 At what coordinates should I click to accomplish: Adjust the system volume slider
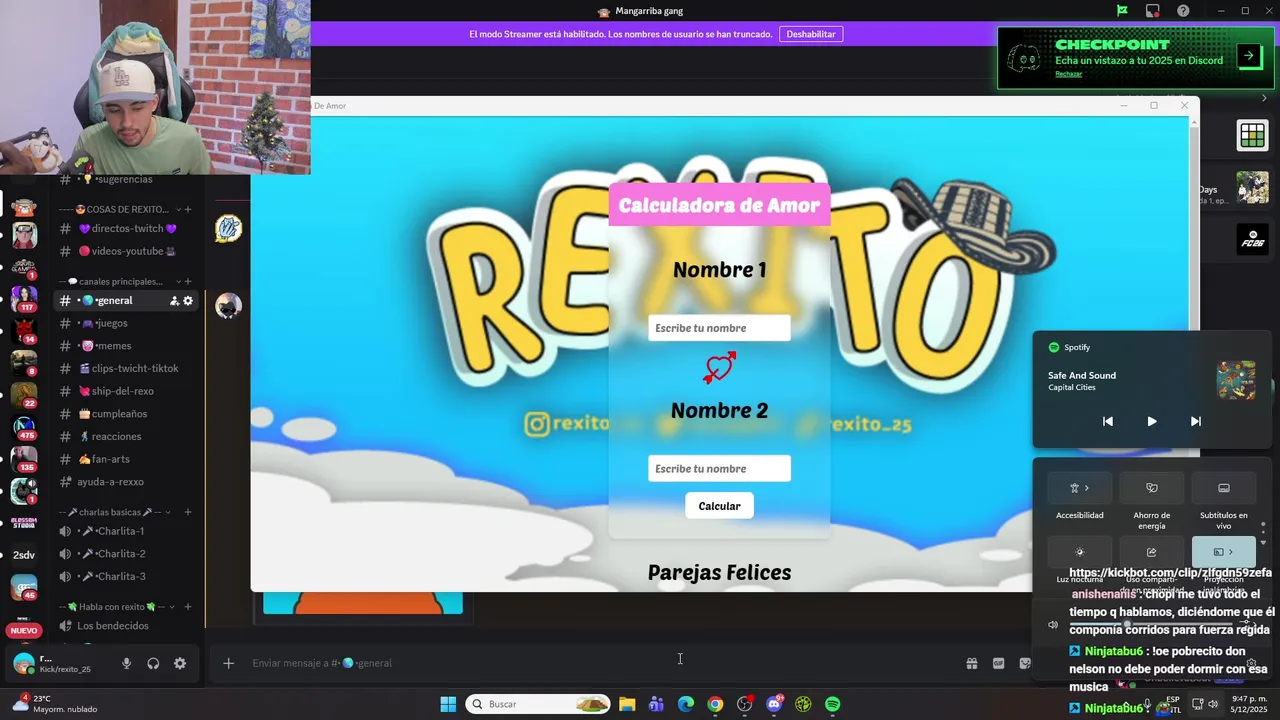tap(1152, 624)
